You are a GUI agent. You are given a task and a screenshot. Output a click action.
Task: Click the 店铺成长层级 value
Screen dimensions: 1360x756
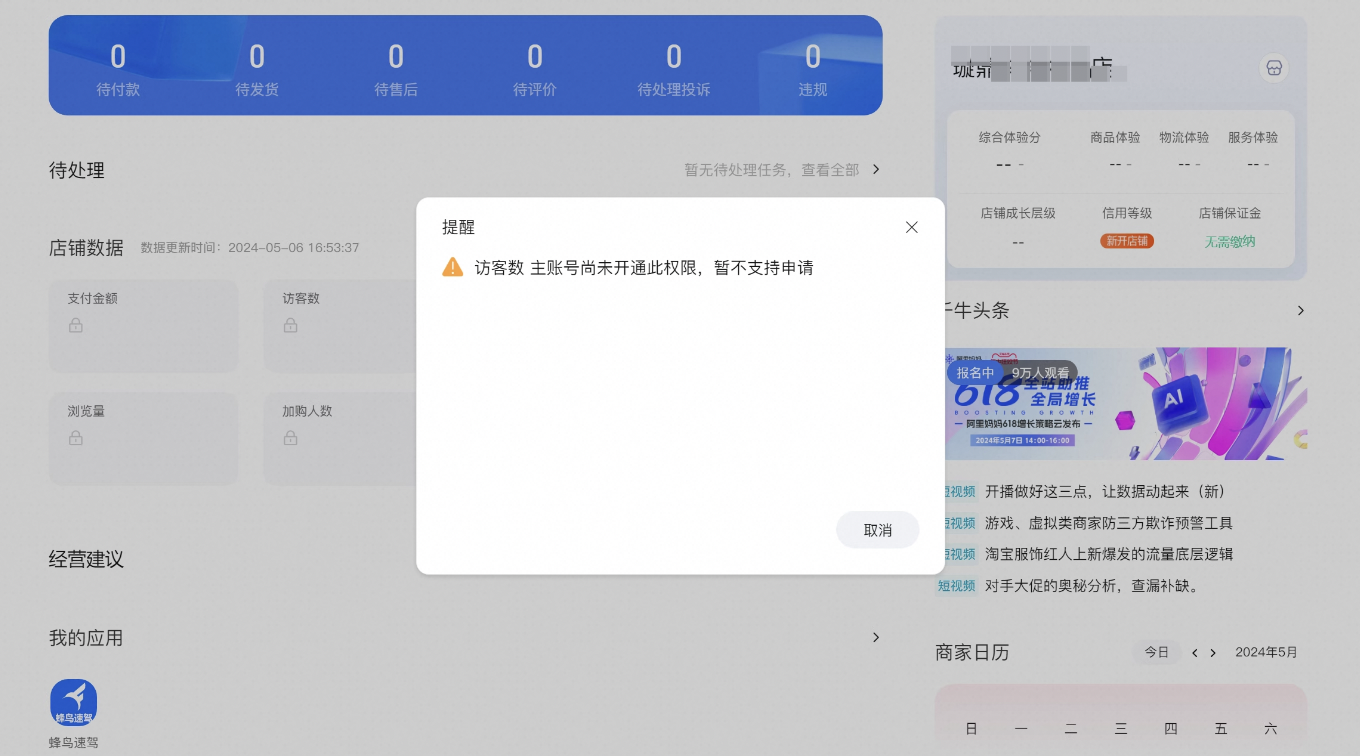click(x=1018, y=242)
